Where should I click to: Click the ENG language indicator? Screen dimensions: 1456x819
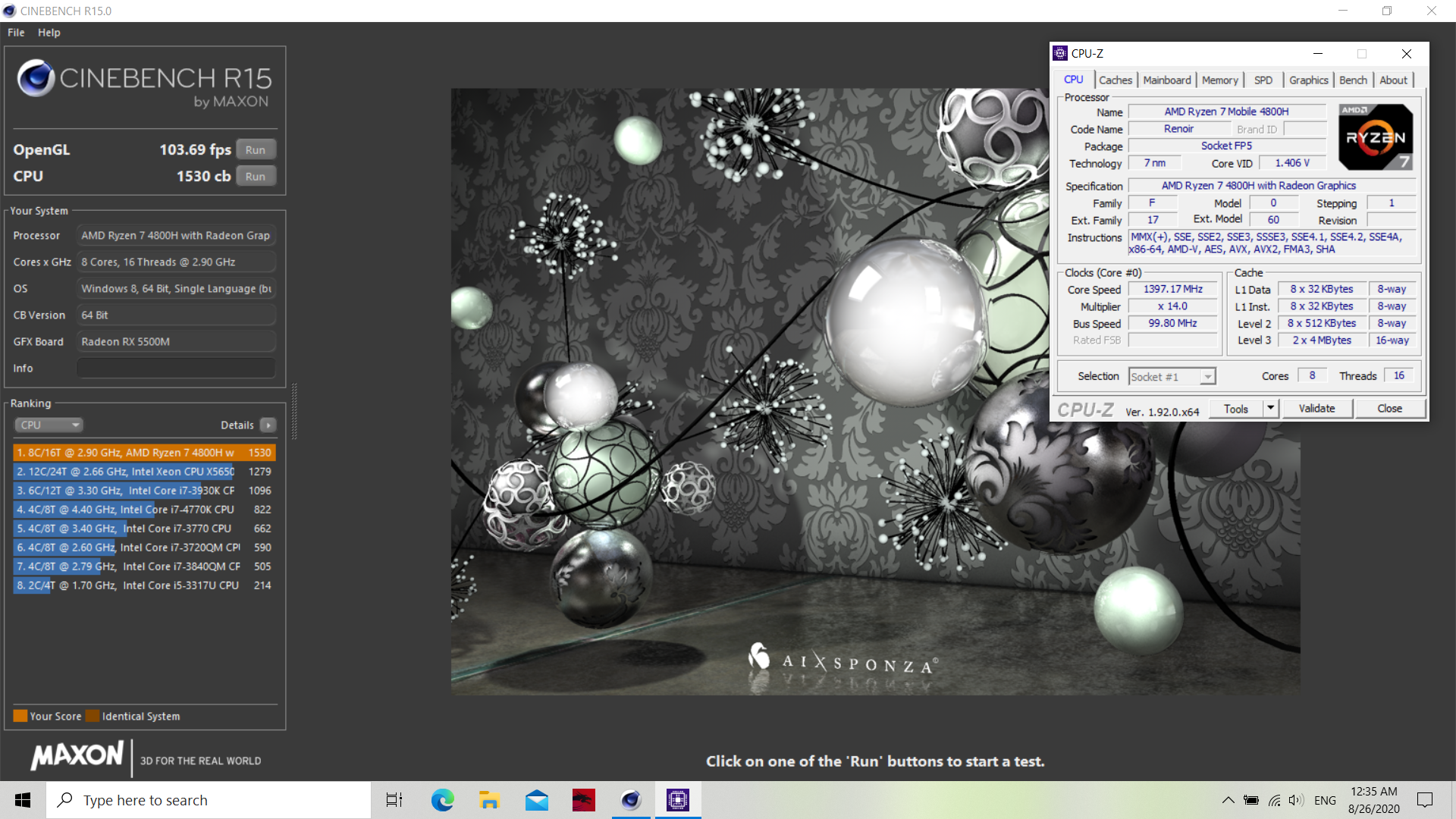pyautogui.click(x=1325, y=800)
